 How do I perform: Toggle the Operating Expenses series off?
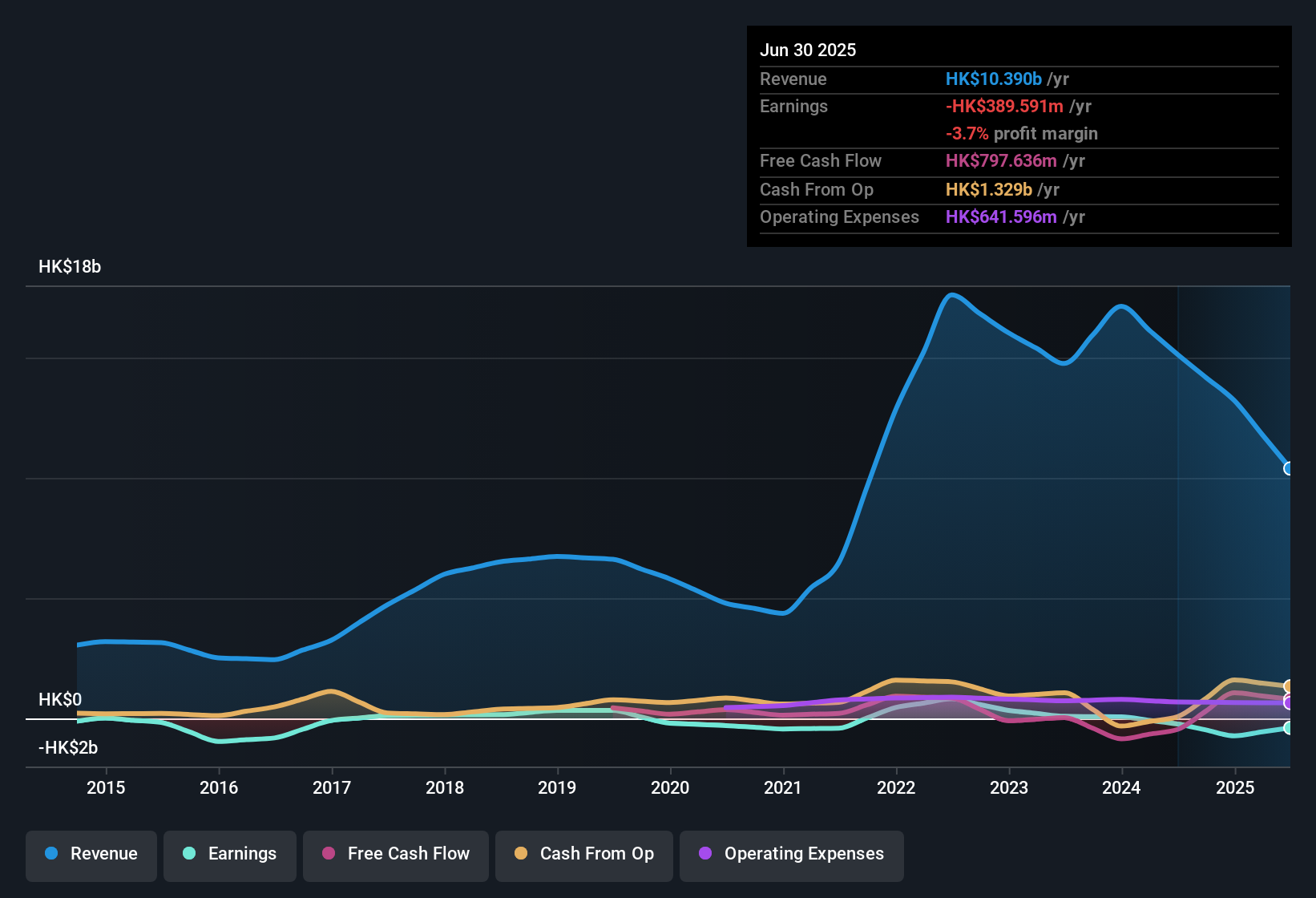pyautogui.click(x=791, y=854)
